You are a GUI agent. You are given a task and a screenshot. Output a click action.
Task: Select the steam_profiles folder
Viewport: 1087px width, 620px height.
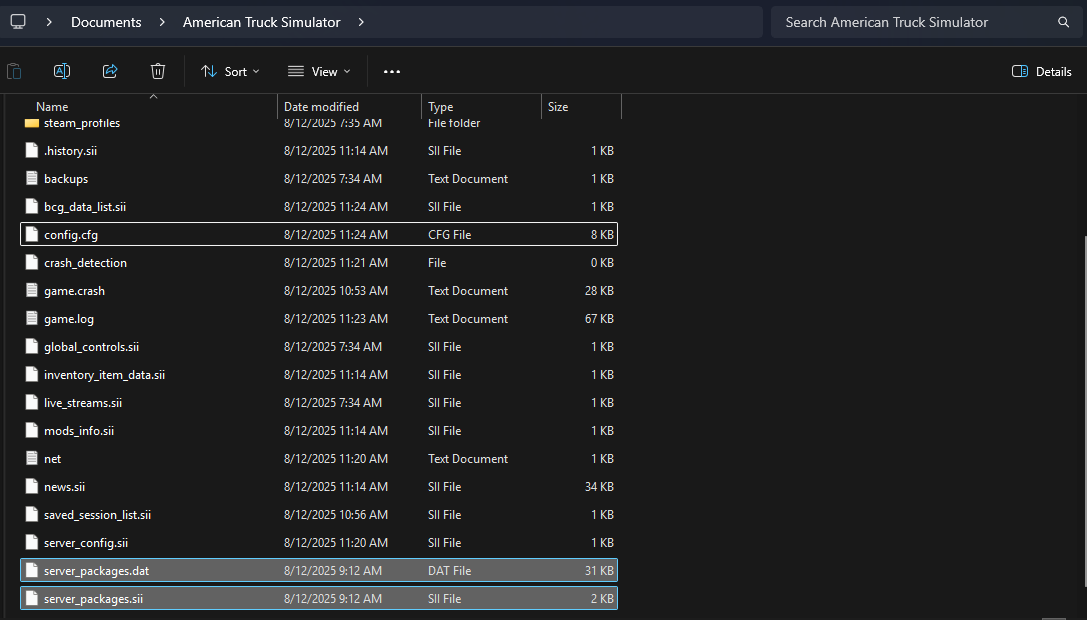coord(319,123)
